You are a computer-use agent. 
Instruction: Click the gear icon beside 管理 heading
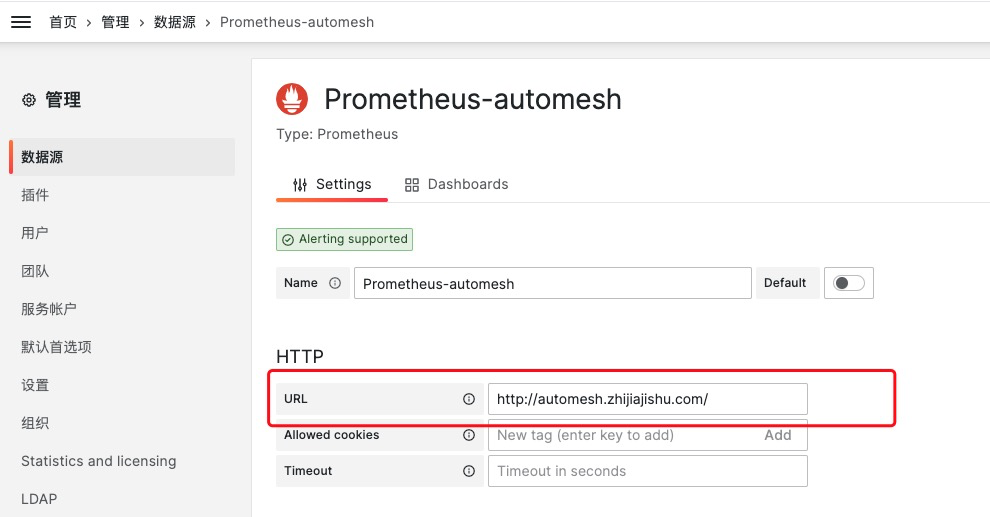(29, 100)
